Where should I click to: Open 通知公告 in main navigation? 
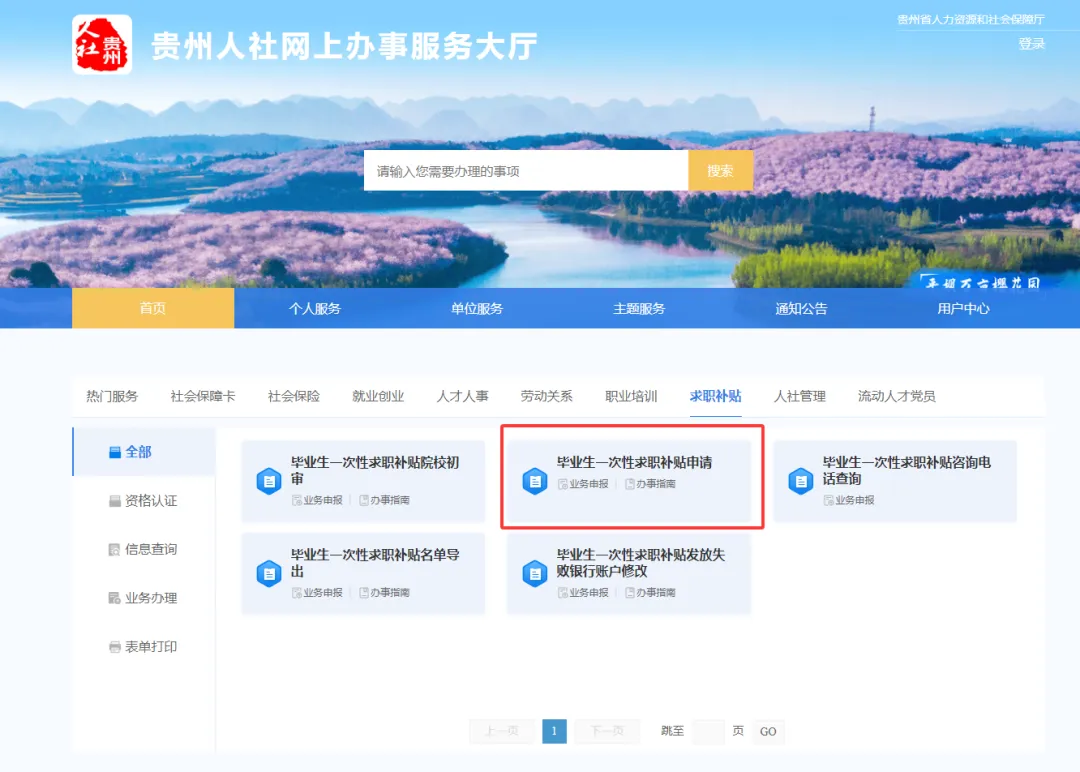801,309
